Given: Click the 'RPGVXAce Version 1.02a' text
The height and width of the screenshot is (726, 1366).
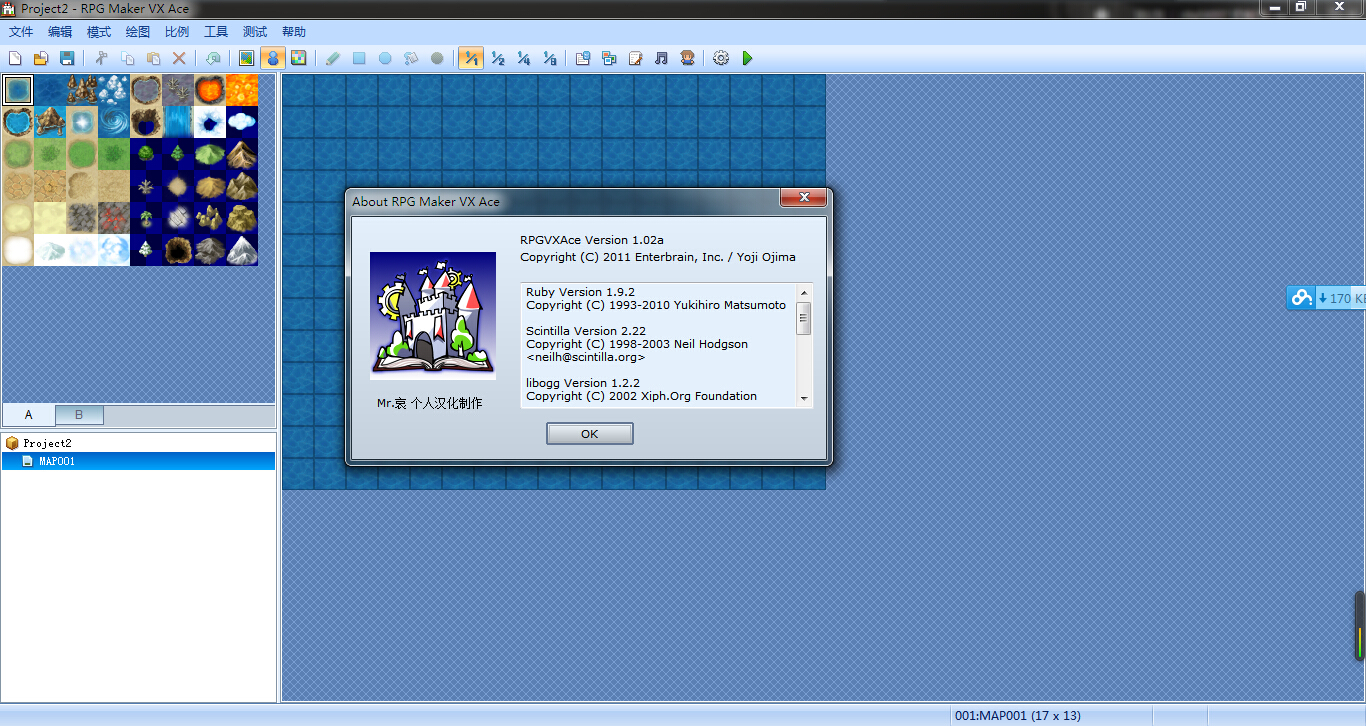Looking at the screenshot, I should point(592,240).
